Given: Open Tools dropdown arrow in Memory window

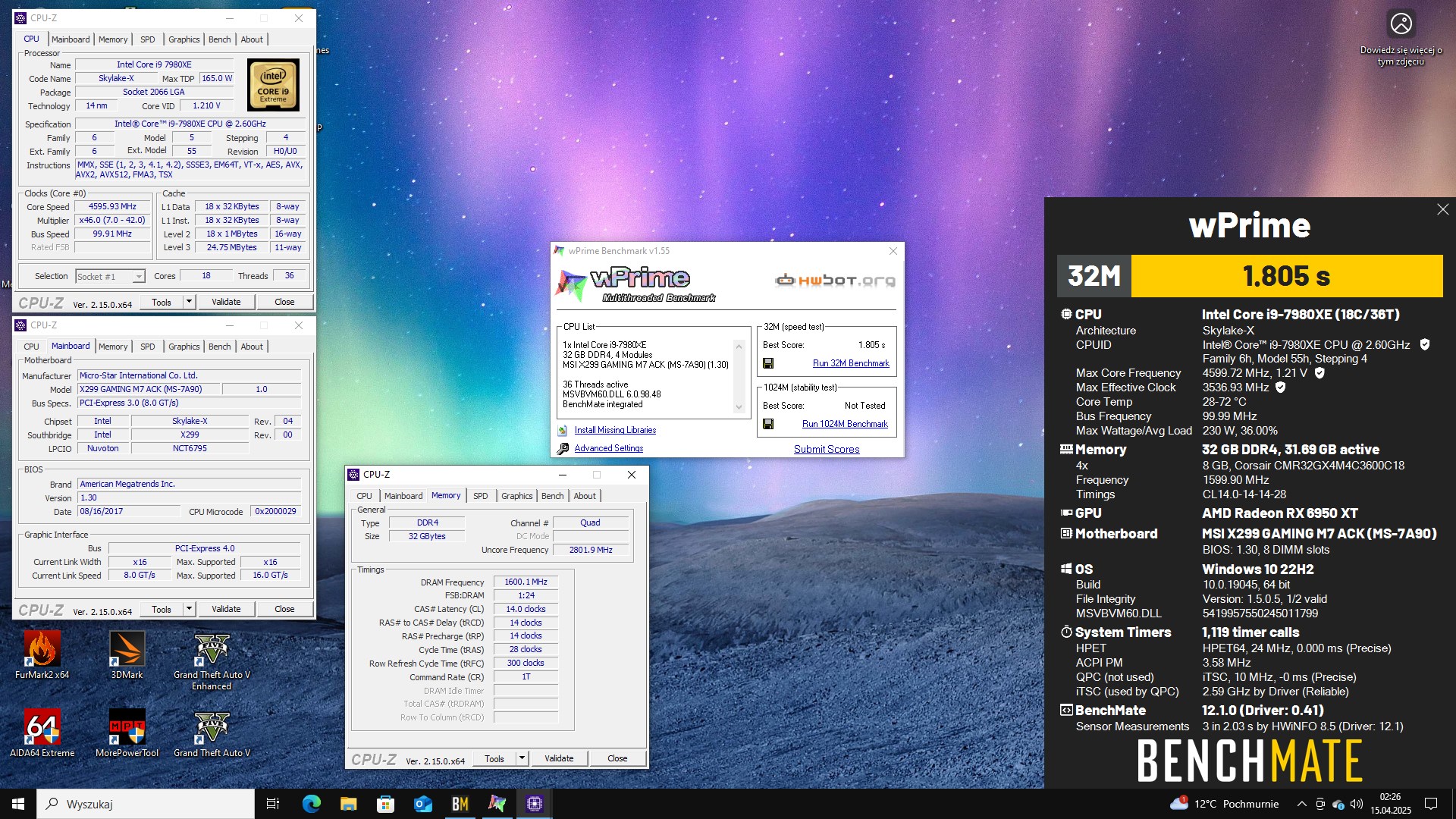Looking at the screenshot, I should (x=522, y=758).
